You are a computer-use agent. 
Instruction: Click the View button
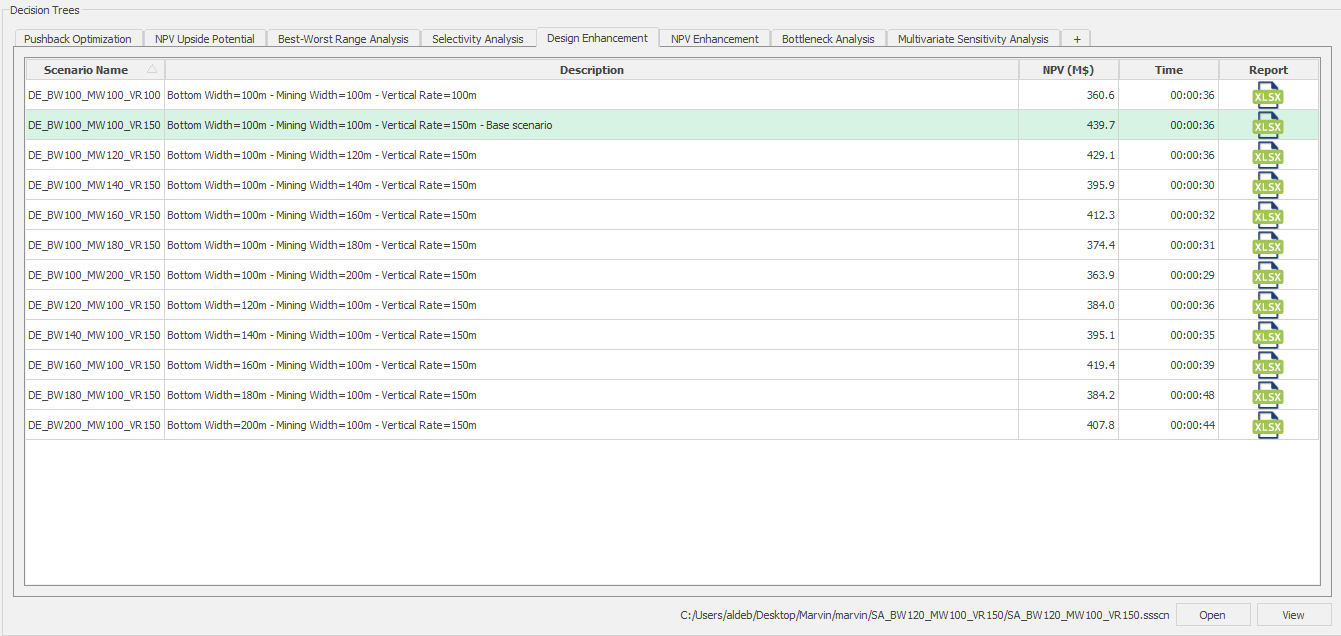[x=1293, y=615]
